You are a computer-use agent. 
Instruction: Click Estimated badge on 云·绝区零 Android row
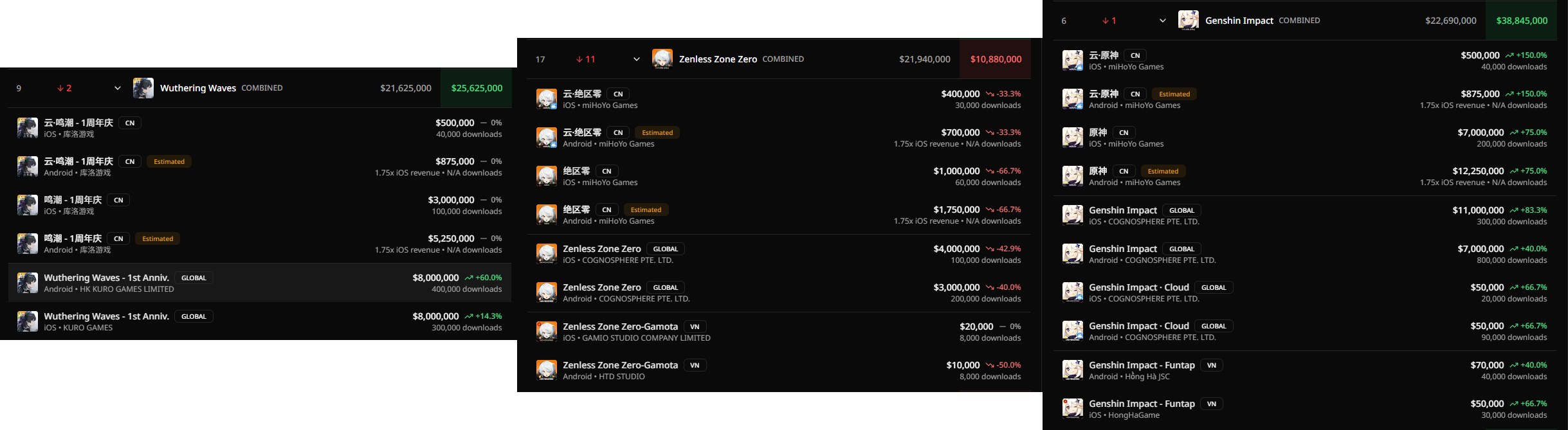[657, 132]
